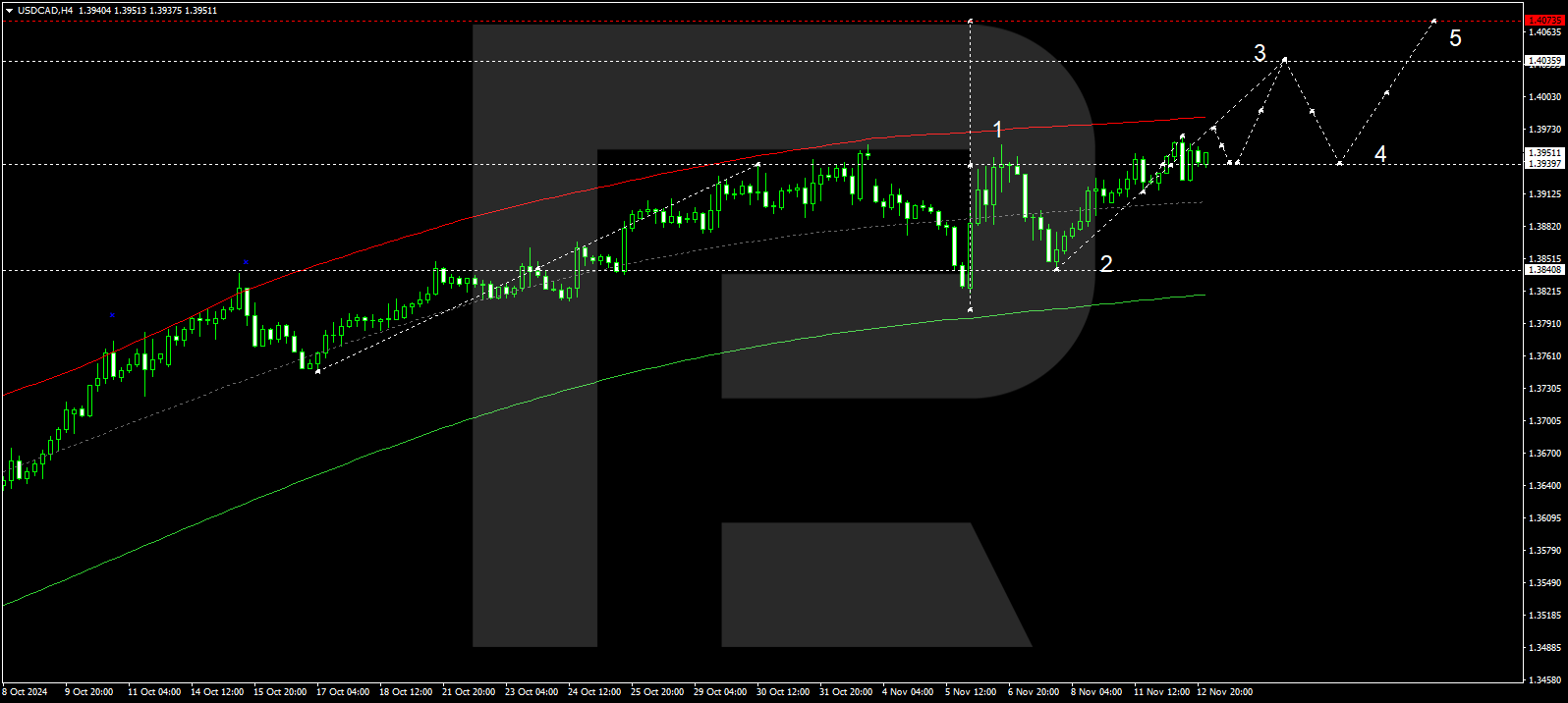This screenshot has width=1568, height=703.
Task: Click the 1.34885 price axis value
Action: (x=1545, y=647)
